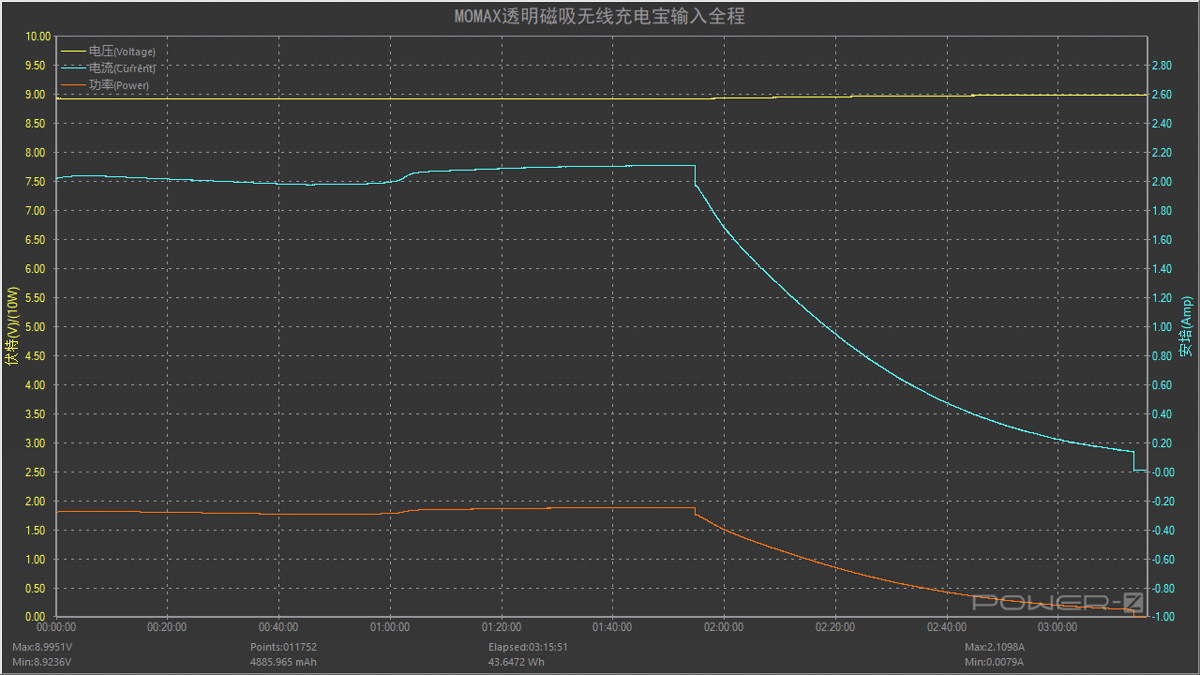Click the orange Power legend line swatch
This screenshot has width=1200, height=675.
[74, 86]
